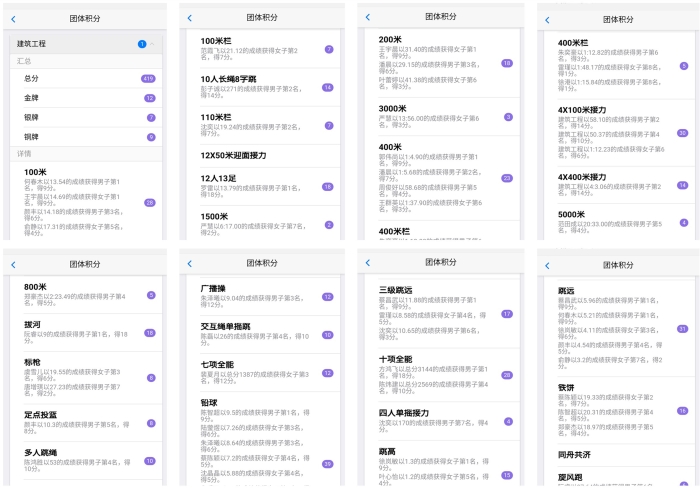Screen dimensions: 700x488
Task: Collapse the 建筑工程 section chevron
Action: tap(152, 44)
